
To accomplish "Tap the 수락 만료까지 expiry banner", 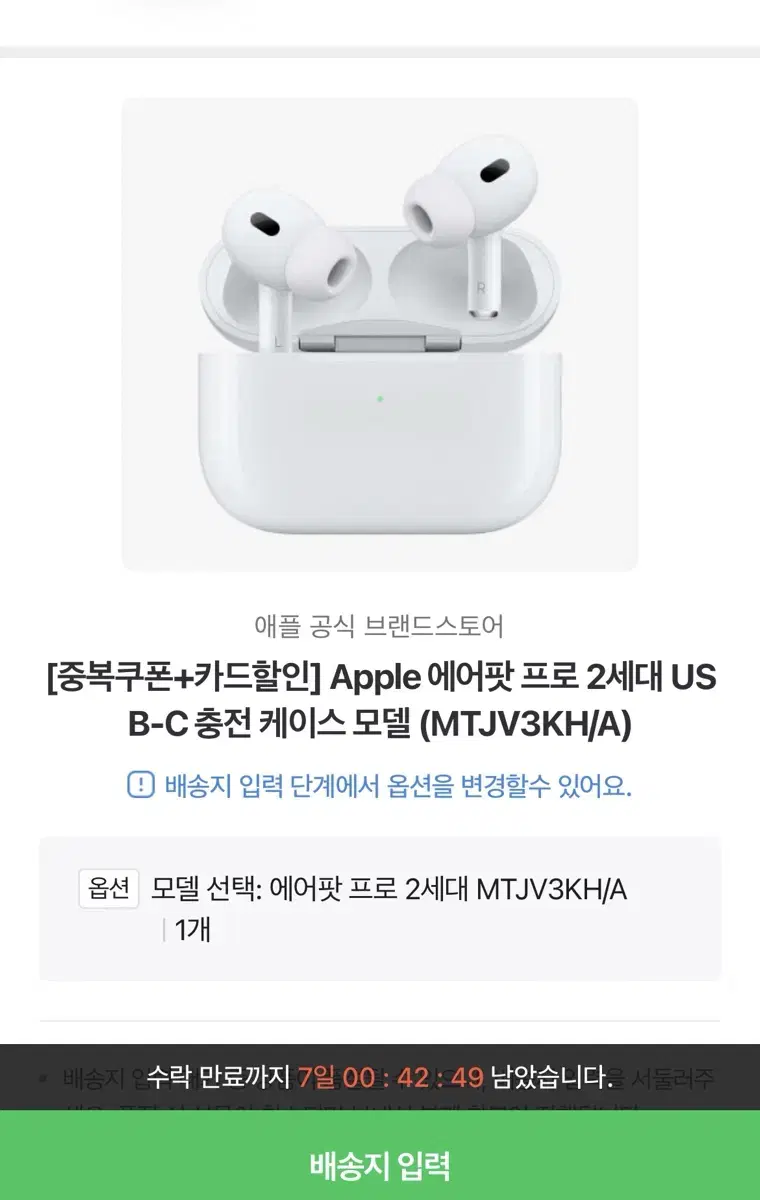I will (x=380, y=1077).
